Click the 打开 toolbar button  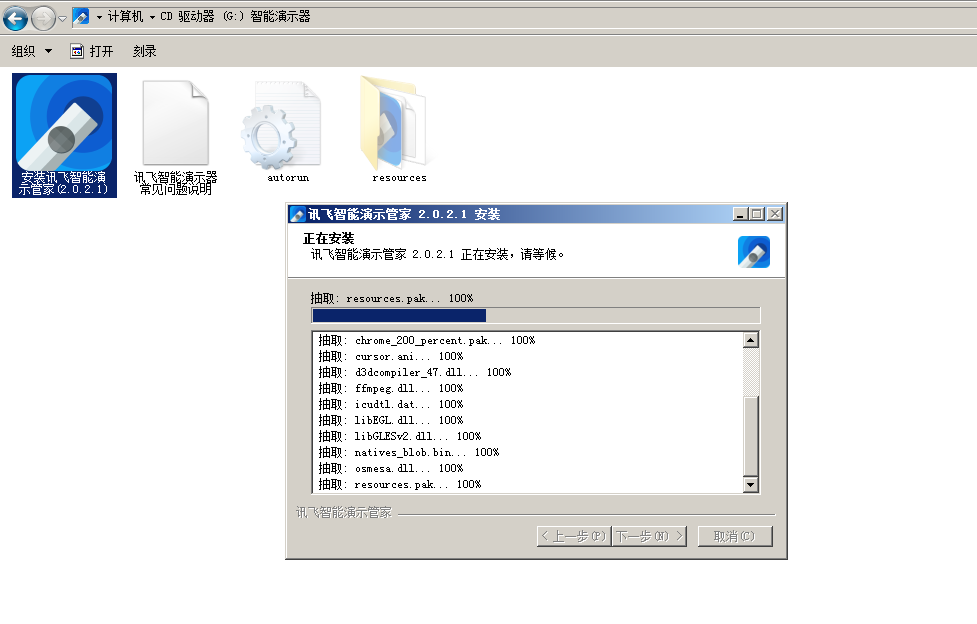click(x=92, y=51)
